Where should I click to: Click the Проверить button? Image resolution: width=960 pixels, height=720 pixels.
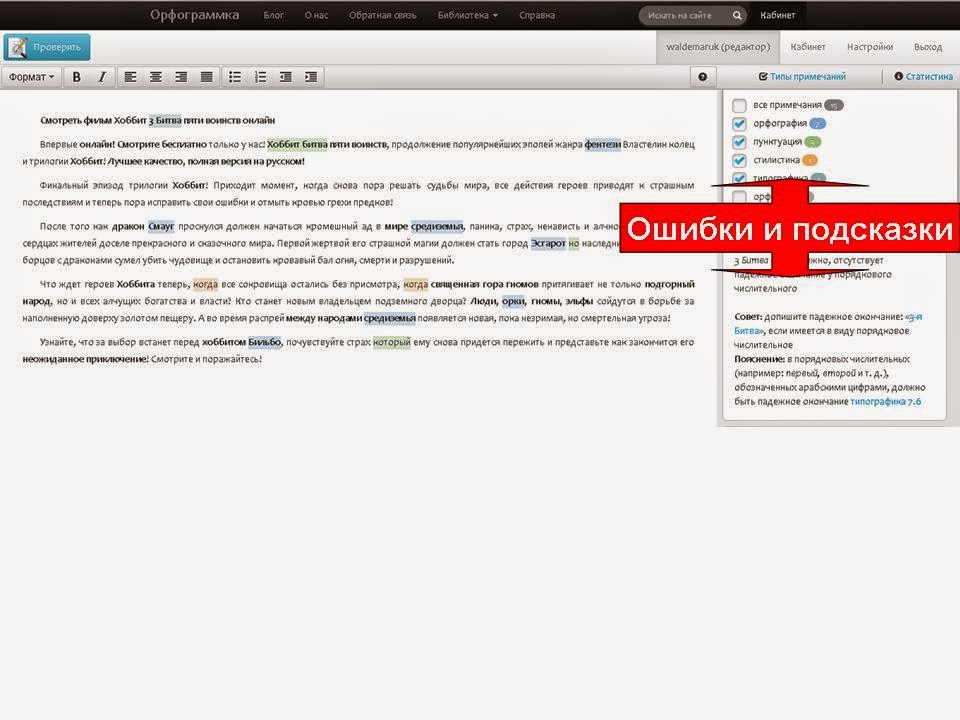click(x=47, y=47)
